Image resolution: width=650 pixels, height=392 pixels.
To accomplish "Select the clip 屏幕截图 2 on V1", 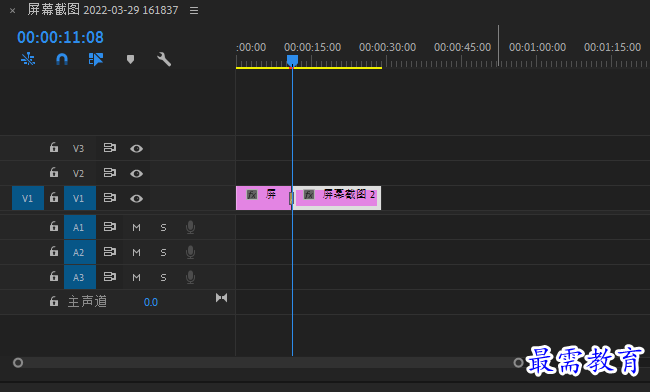I will pos(337,198).
